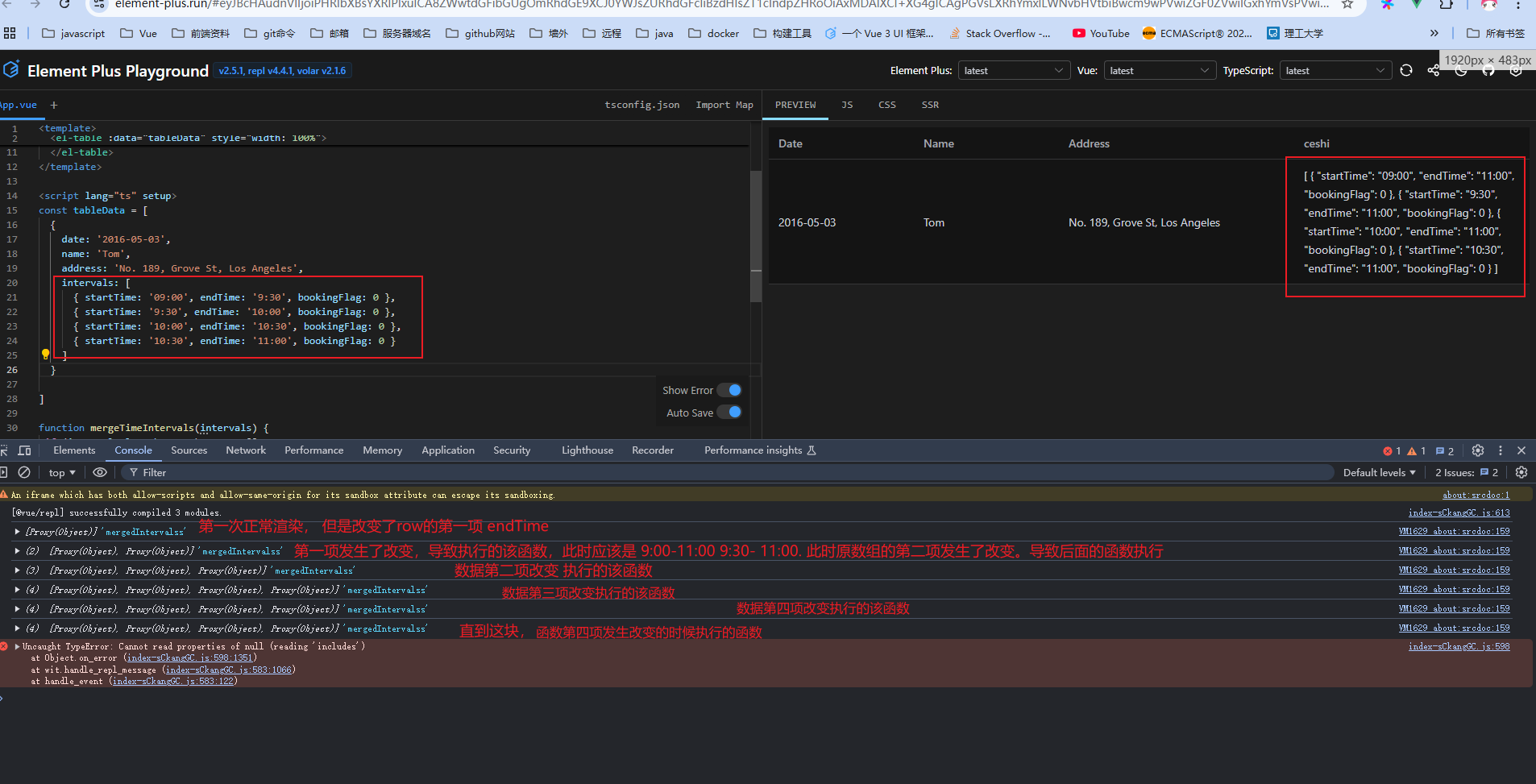Click the index-sCkangGC.js:598:1351 stack link
Image resolution: width=1536 pixels, height=784 pixels.
189,658
